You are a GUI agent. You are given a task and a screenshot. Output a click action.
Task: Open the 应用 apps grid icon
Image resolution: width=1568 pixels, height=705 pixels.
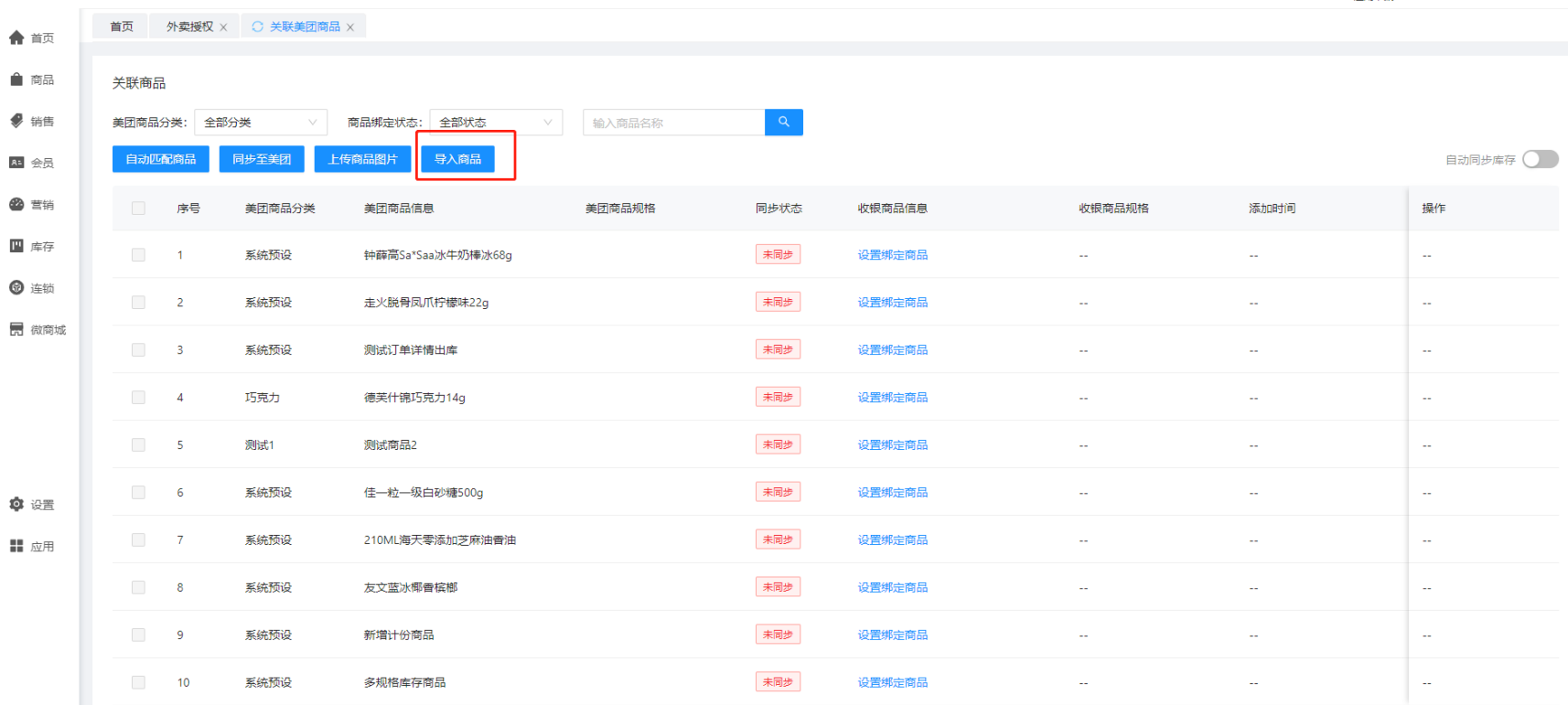coord(16,546)
